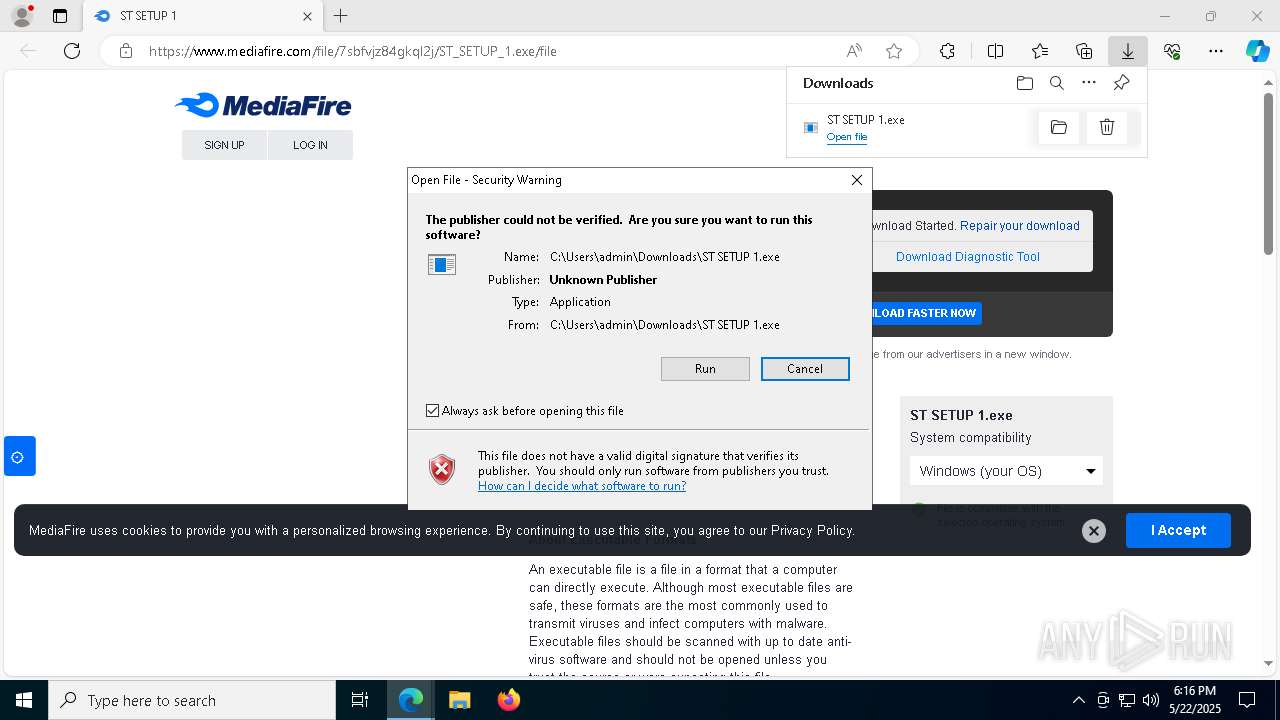The height and width of the screenshot is (720, 1280).
Task: Cancel the security warning dialog
Action: 805,369
